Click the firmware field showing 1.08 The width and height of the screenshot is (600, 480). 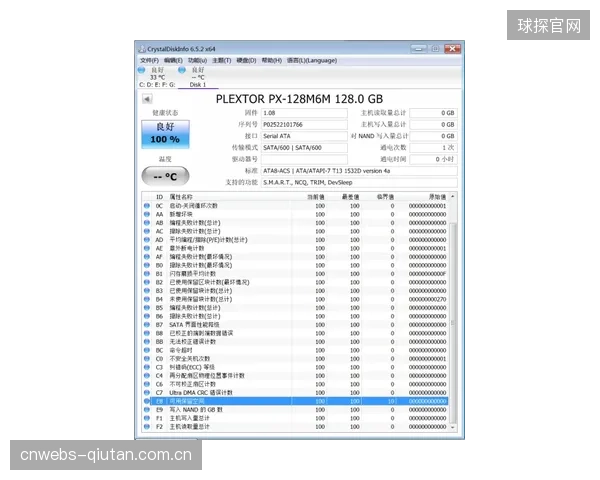[x=304, y=113]
